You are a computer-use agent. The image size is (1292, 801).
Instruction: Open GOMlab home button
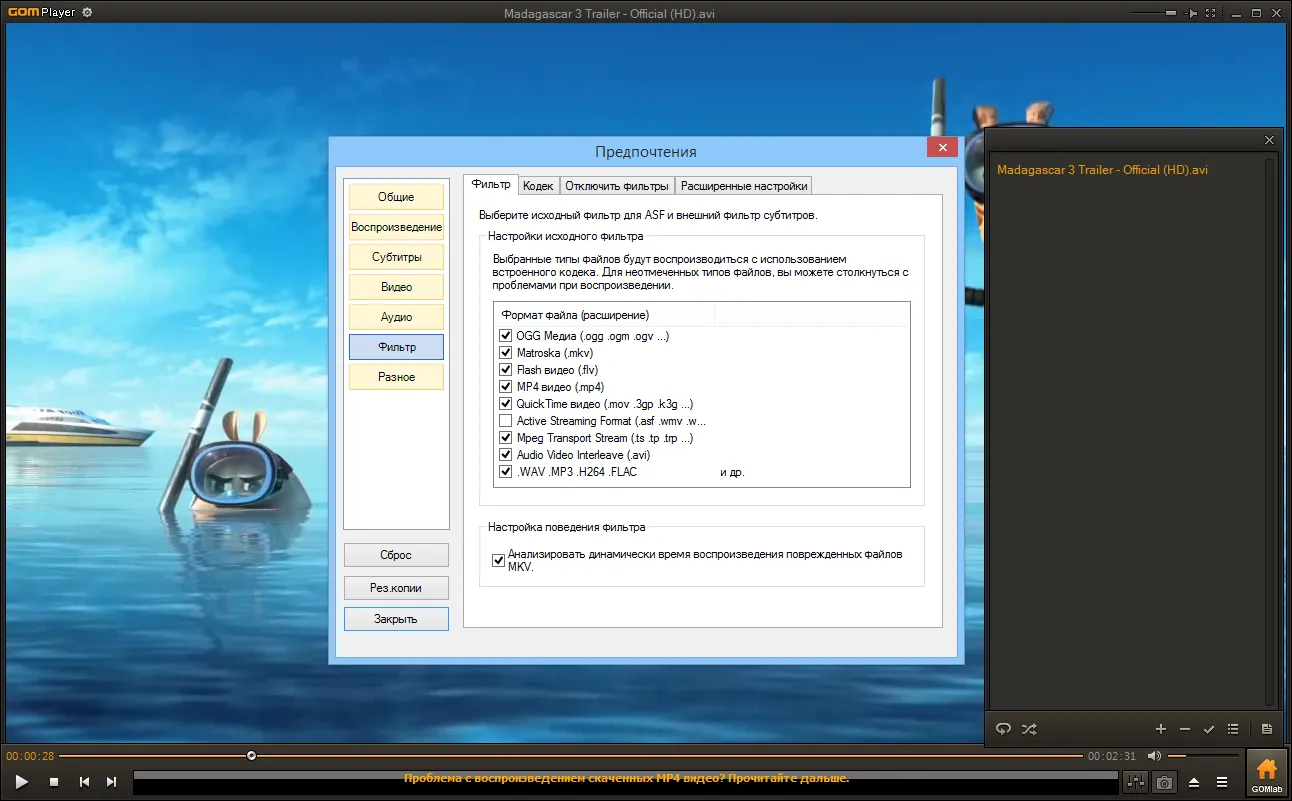tap(1267, 773)
